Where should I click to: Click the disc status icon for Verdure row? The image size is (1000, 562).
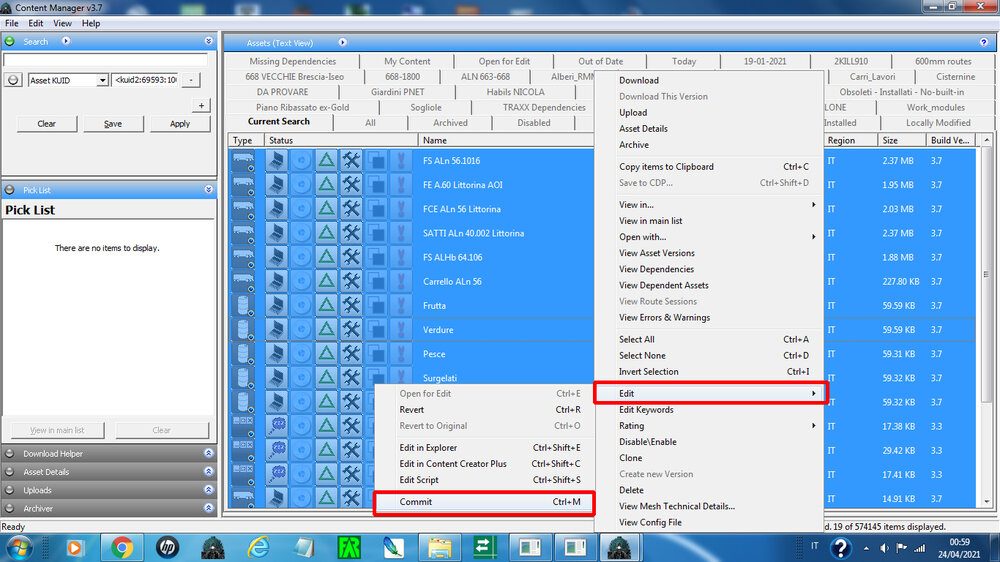click(x=301, y=330)
